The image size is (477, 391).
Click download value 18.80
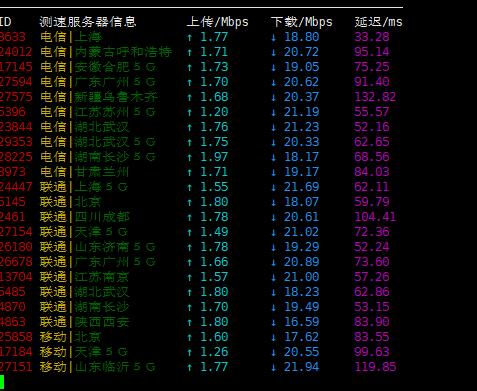(x=301, y=37)
